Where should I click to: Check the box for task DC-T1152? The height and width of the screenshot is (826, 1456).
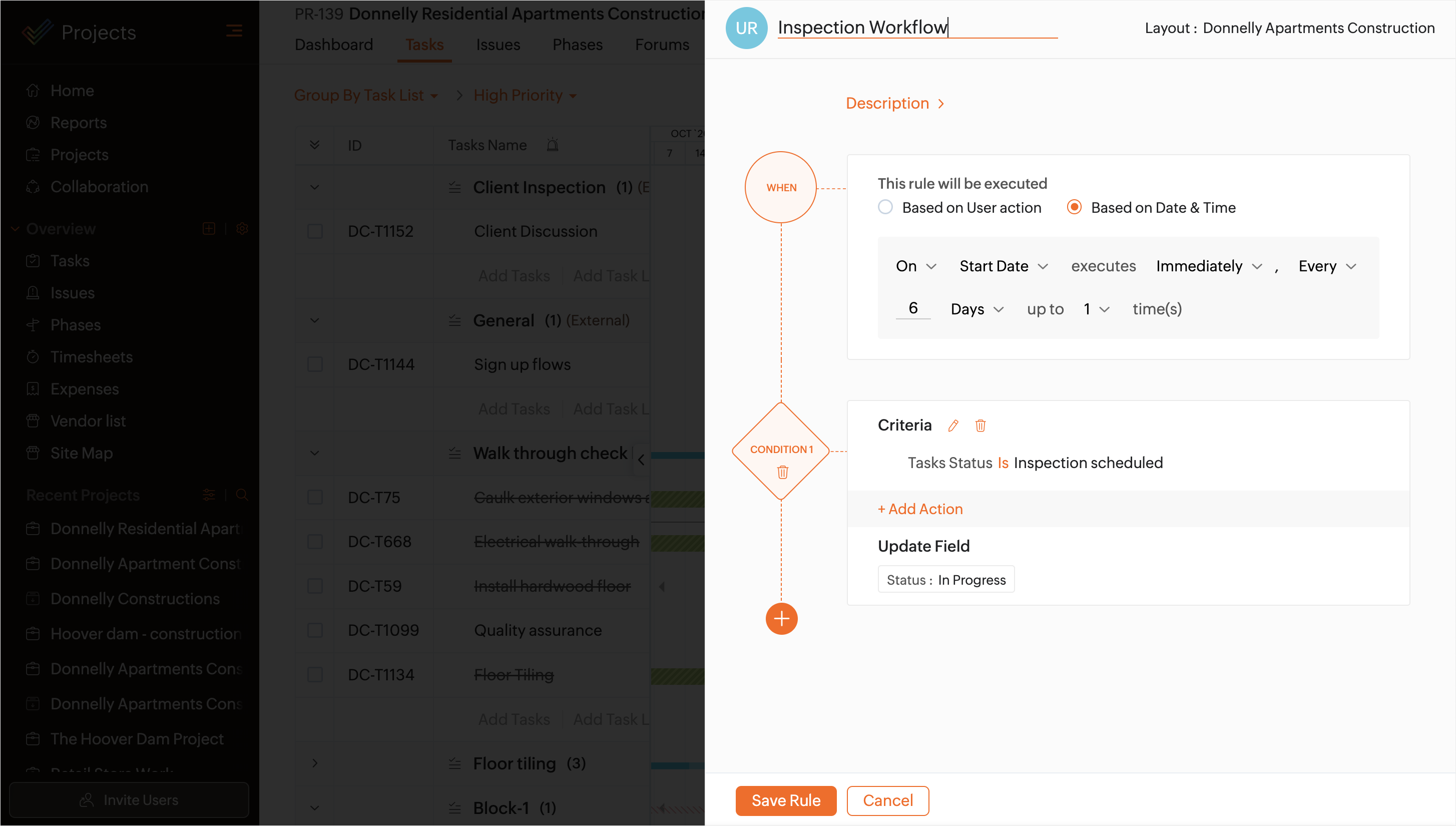click(315, 231)
